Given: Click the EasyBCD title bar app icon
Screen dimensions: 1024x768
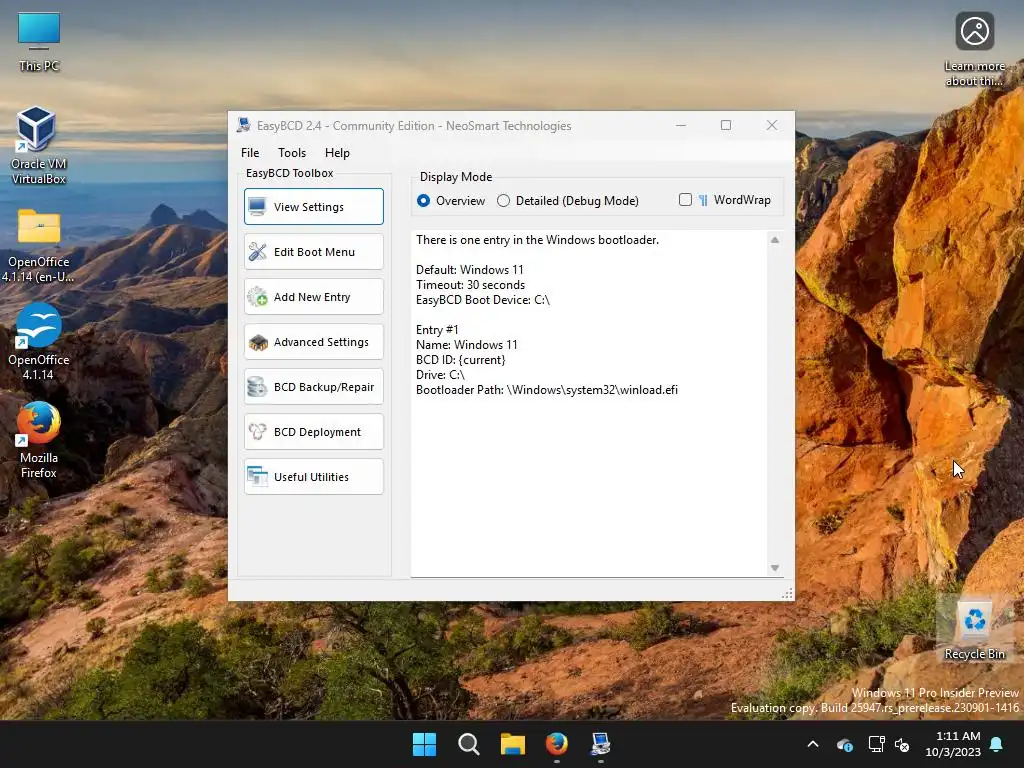Looking at the screenshot, I should click(x=244, y=125).
